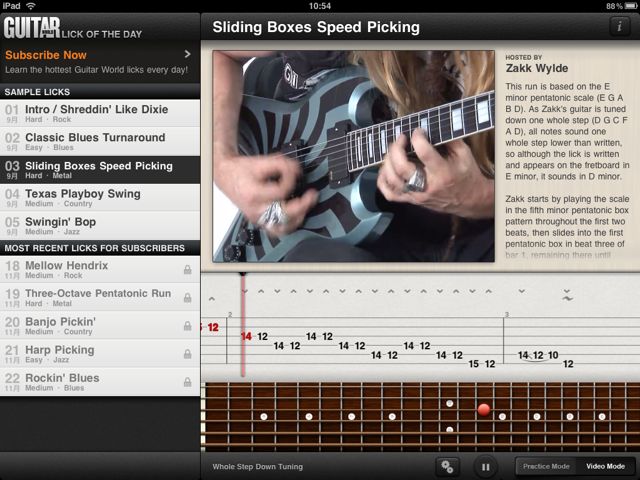Tap the lock icon on Mellow Hendrix
640x480 pixels.
click(x=187, y=269)
